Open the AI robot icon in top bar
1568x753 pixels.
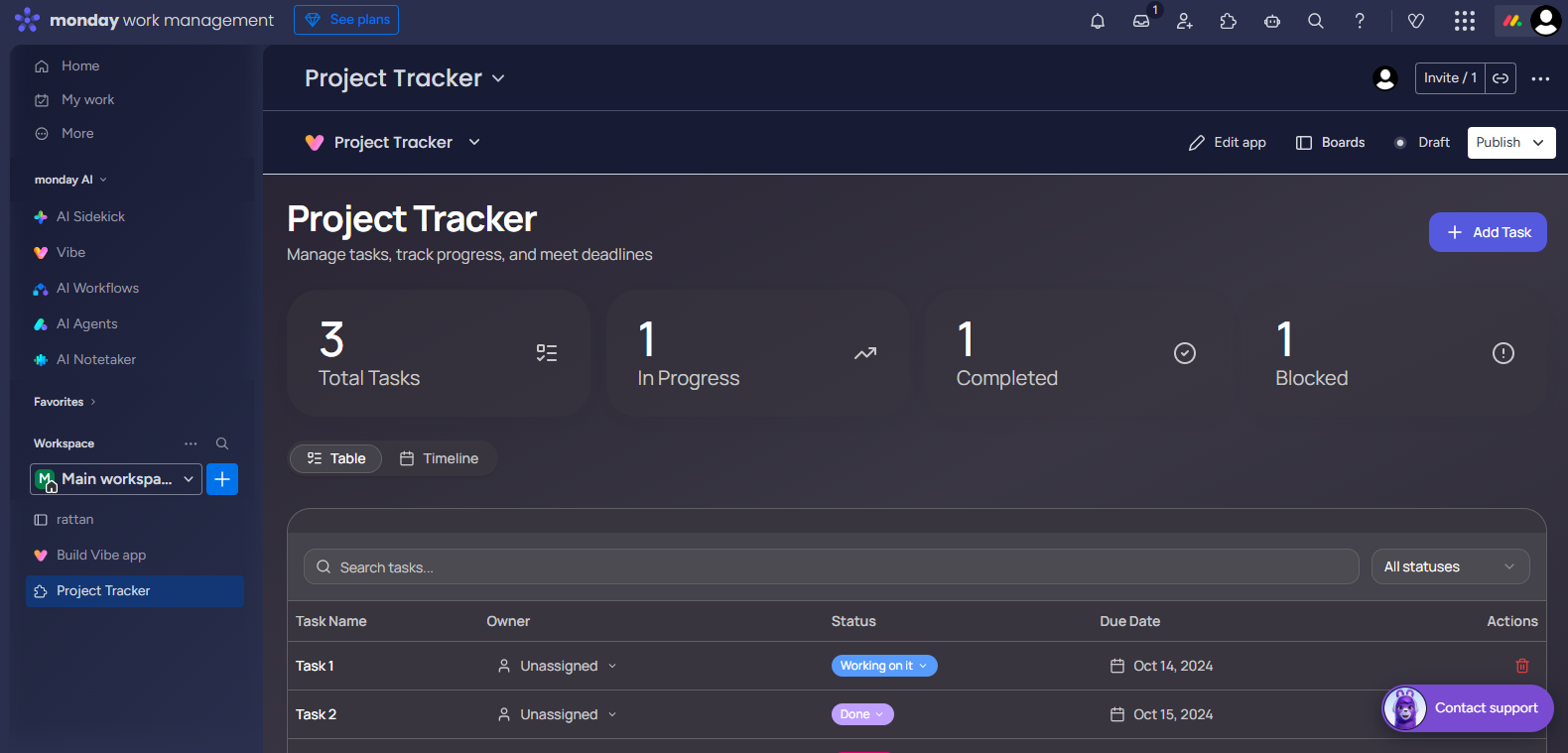(1272, 21)
